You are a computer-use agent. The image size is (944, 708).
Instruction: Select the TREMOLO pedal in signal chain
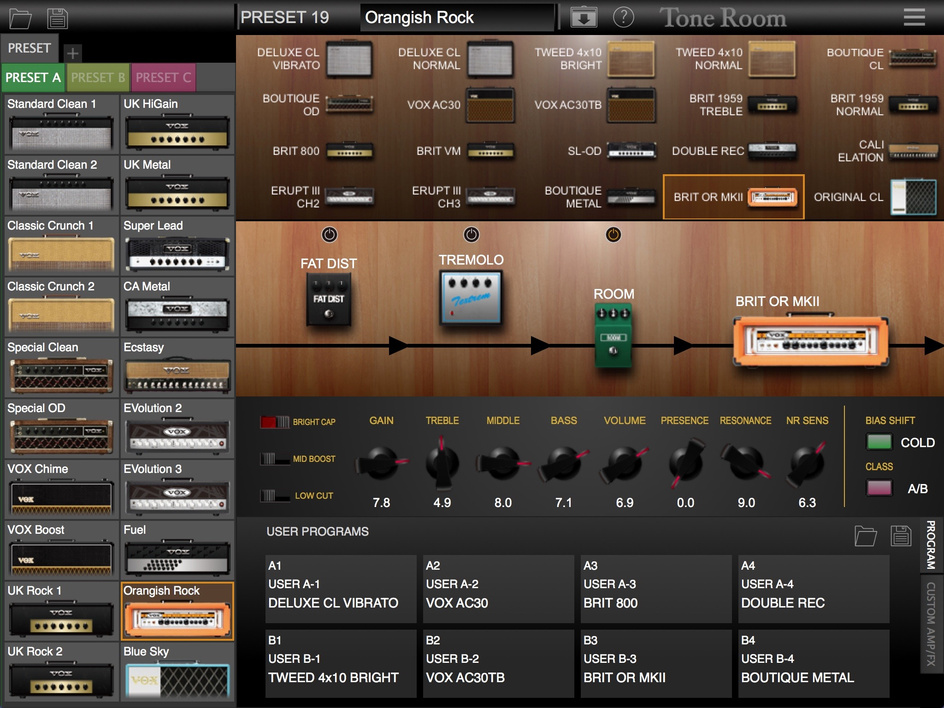click(x=471, y=297)
